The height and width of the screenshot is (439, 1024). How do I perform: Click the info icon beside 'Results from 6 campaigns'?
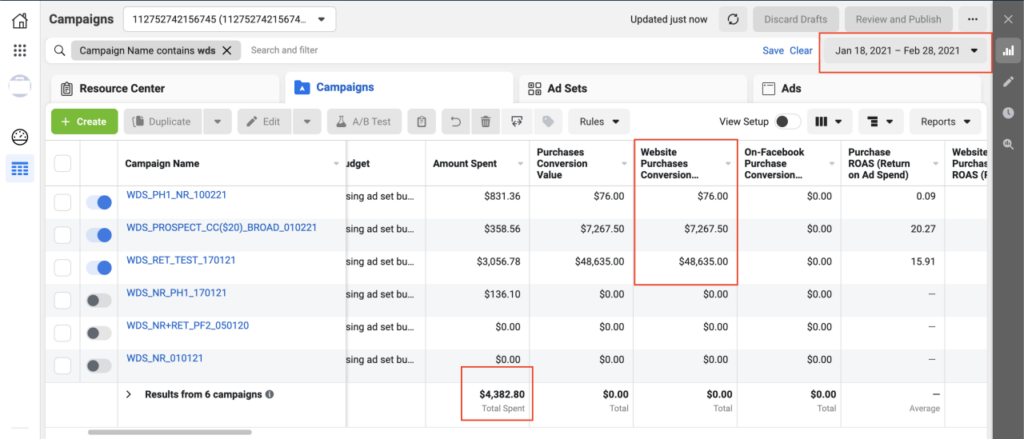270,395
